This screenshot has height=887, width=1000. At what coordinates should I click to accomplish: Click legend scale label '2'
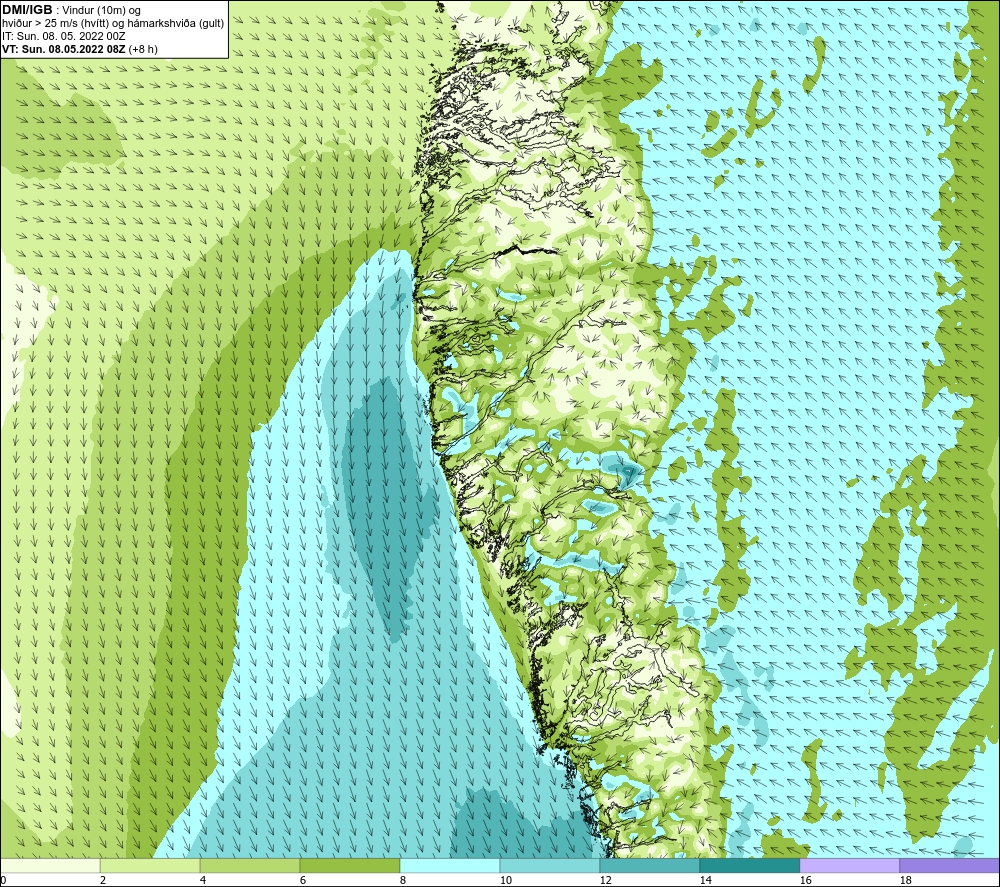103,881
